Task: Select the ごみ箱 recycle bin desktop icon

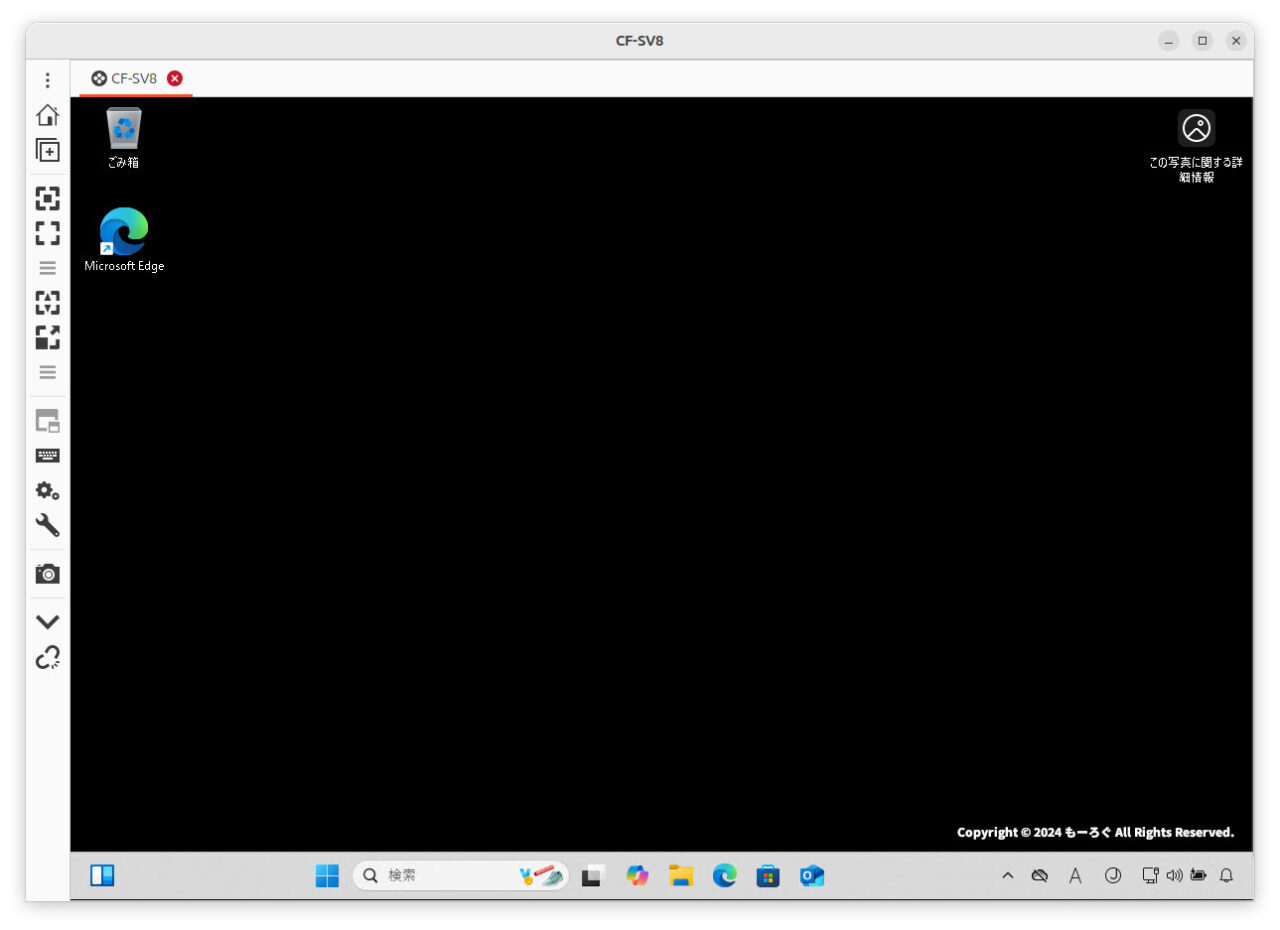Action: [x=124, y=138]
